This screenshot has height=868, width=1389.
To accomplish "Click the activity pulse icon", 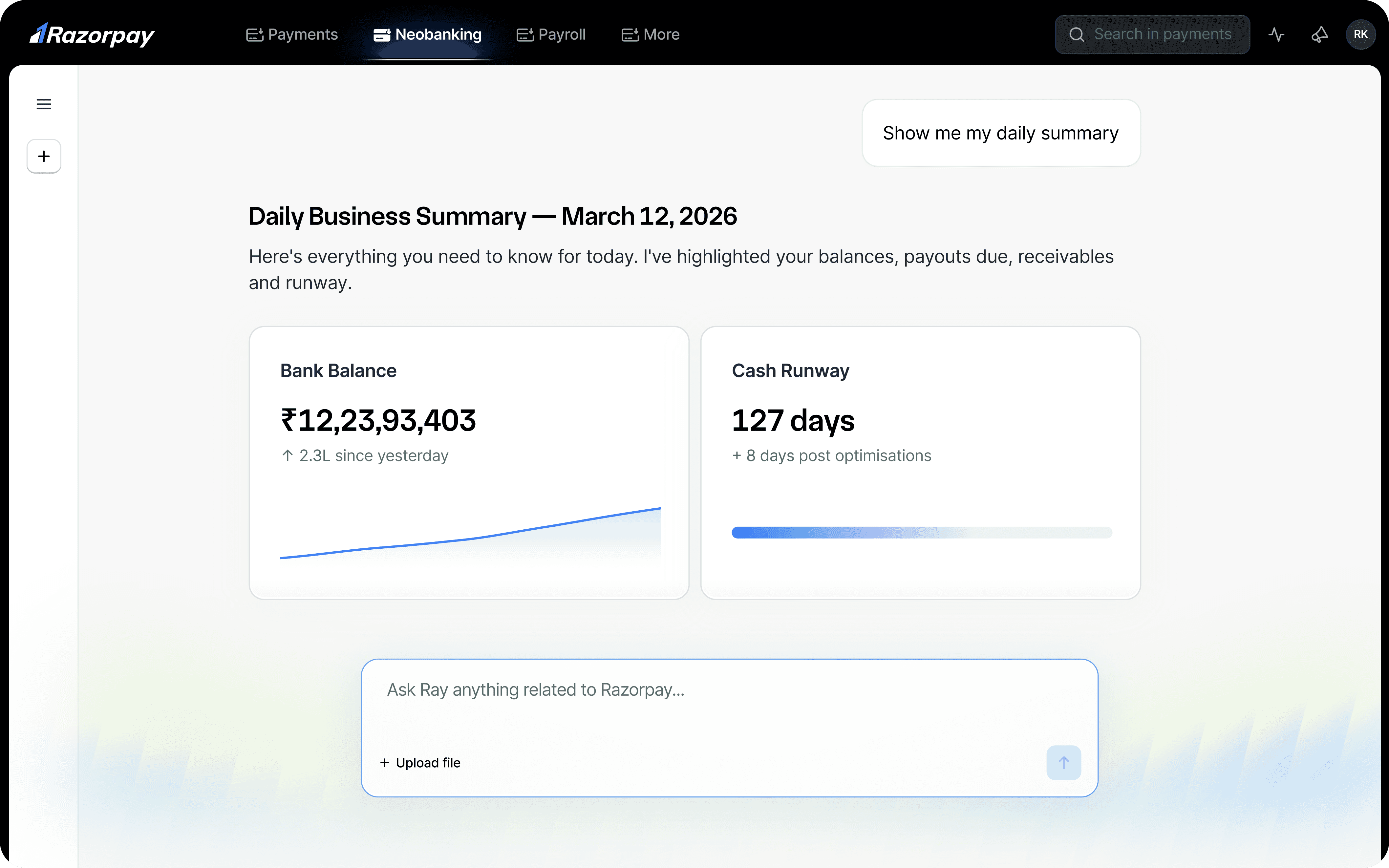I will pos(1276,34).
